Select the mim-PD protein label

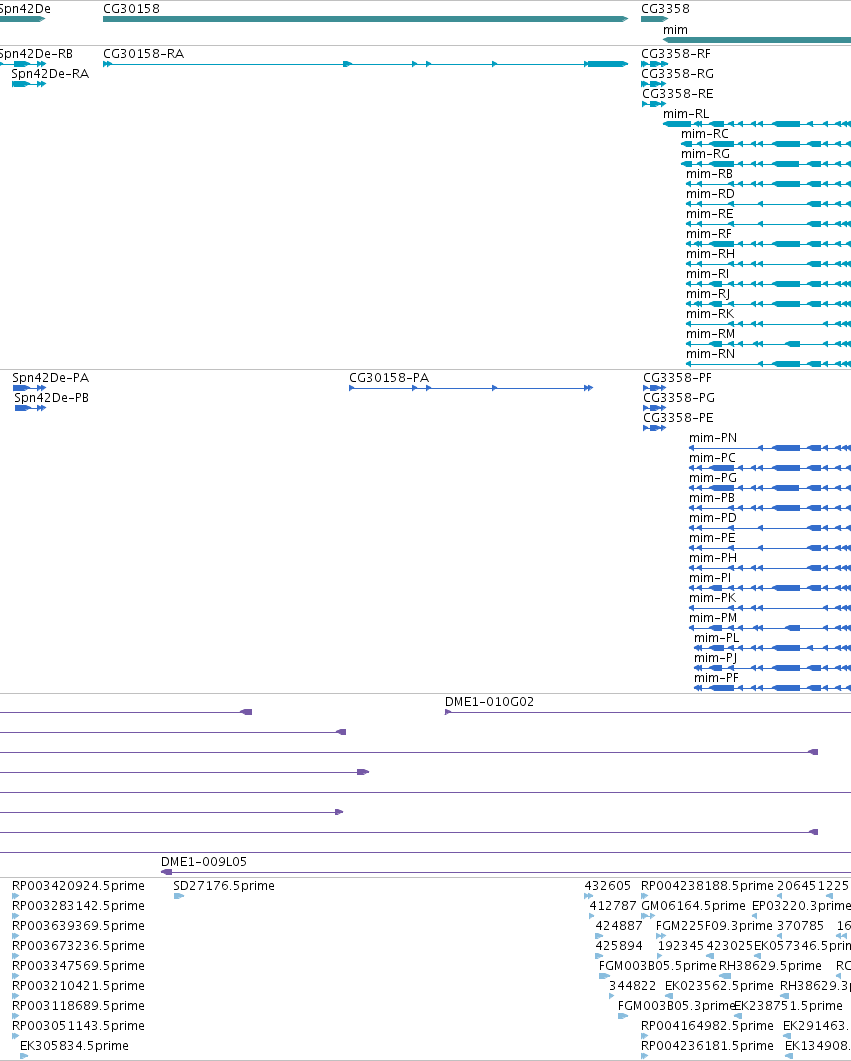tap(713, 518)
